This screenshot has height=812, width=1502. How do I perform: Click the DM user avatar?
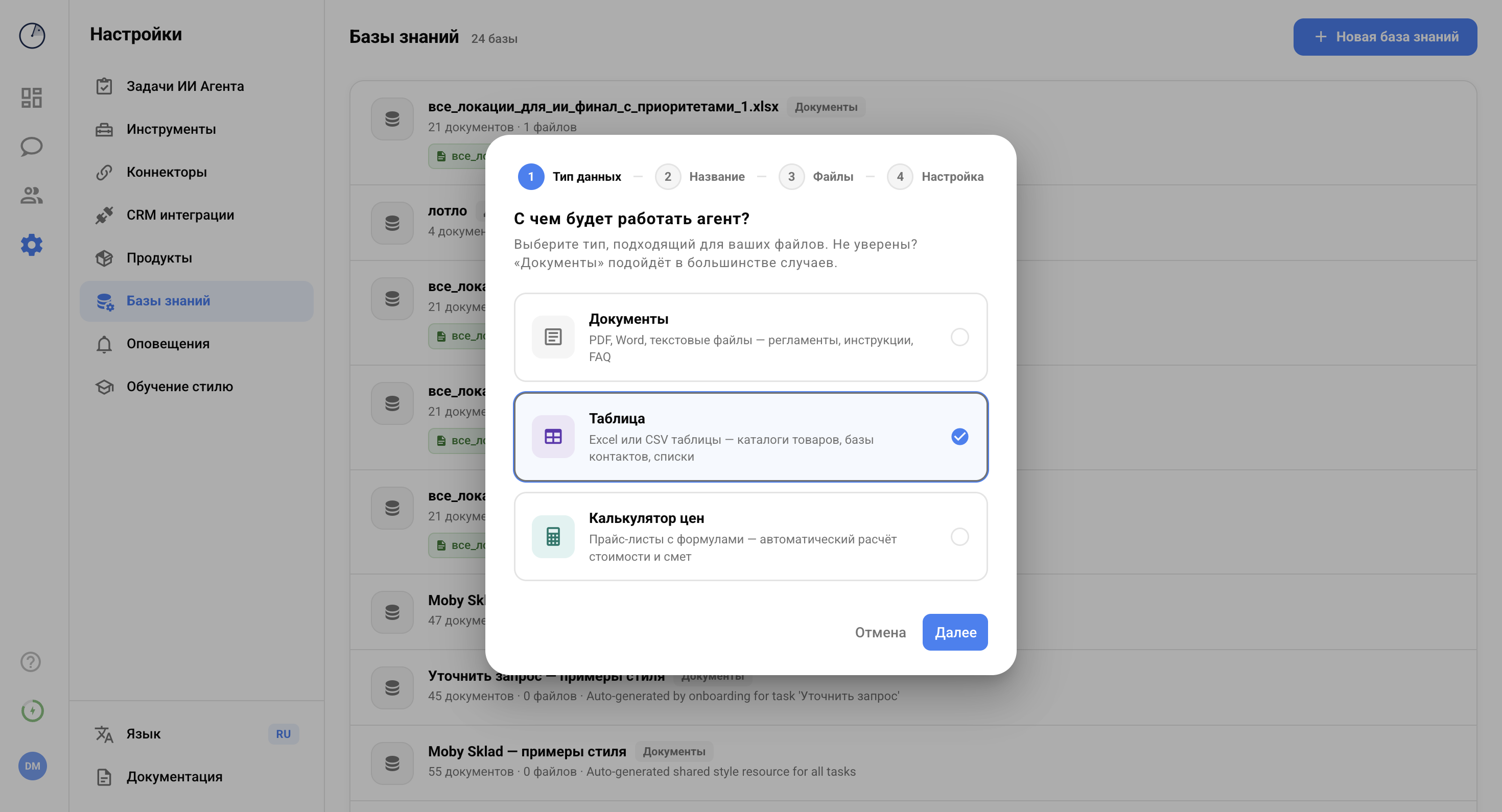33,766
